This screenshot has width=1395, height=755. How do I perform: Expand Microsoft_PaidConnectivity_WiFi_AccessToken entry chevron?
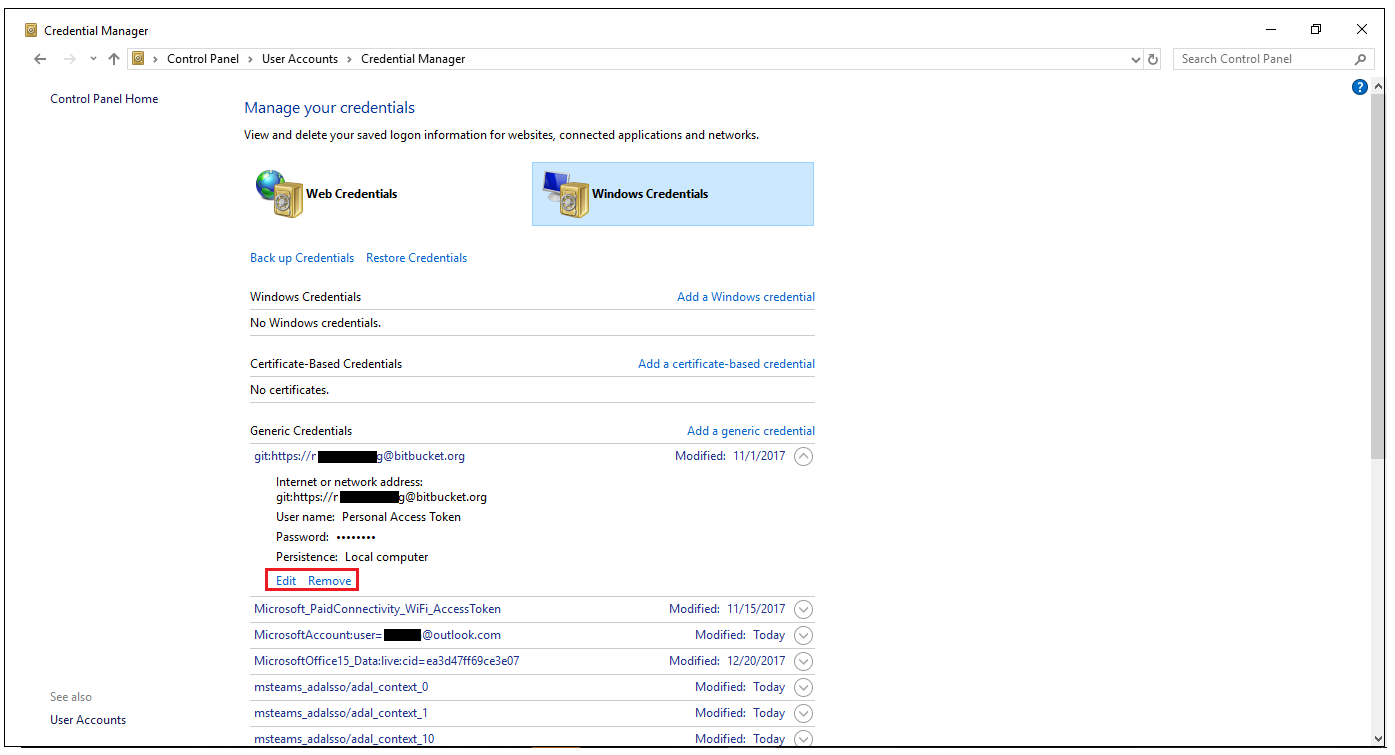[x=803, y=609]
